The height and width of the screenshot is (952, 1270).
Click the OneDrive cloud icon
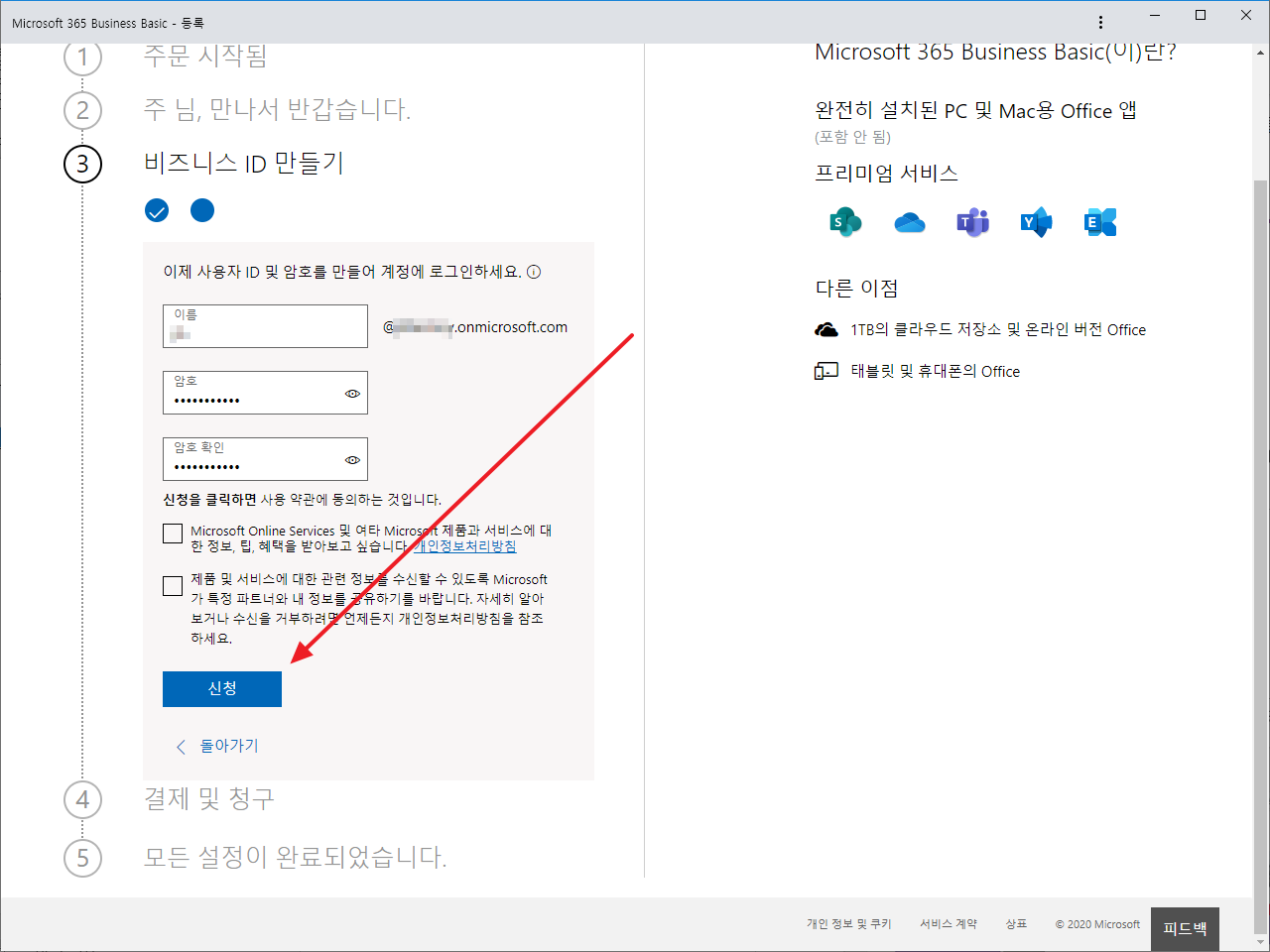910,223
